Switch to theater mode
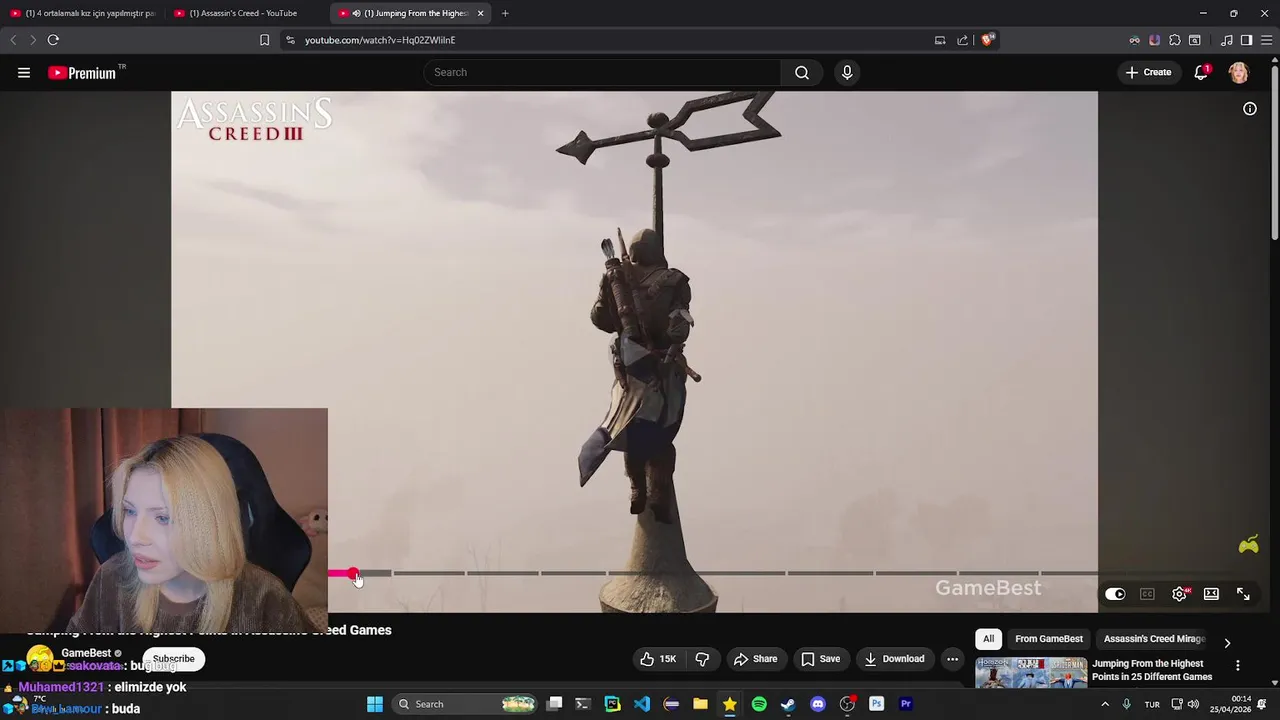1280x720 pixels. click(1211, 594)
